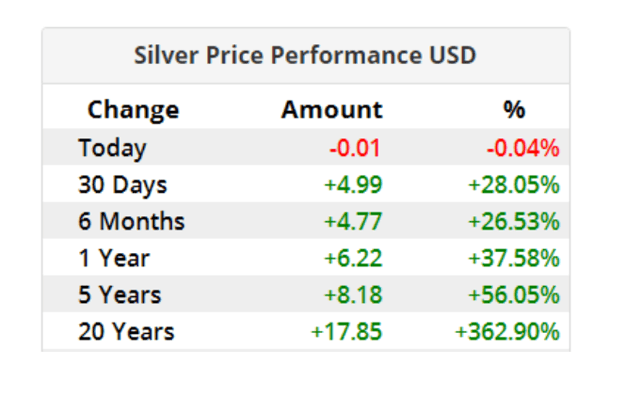
Task: Click the % column header
Action: click(514, 109)
